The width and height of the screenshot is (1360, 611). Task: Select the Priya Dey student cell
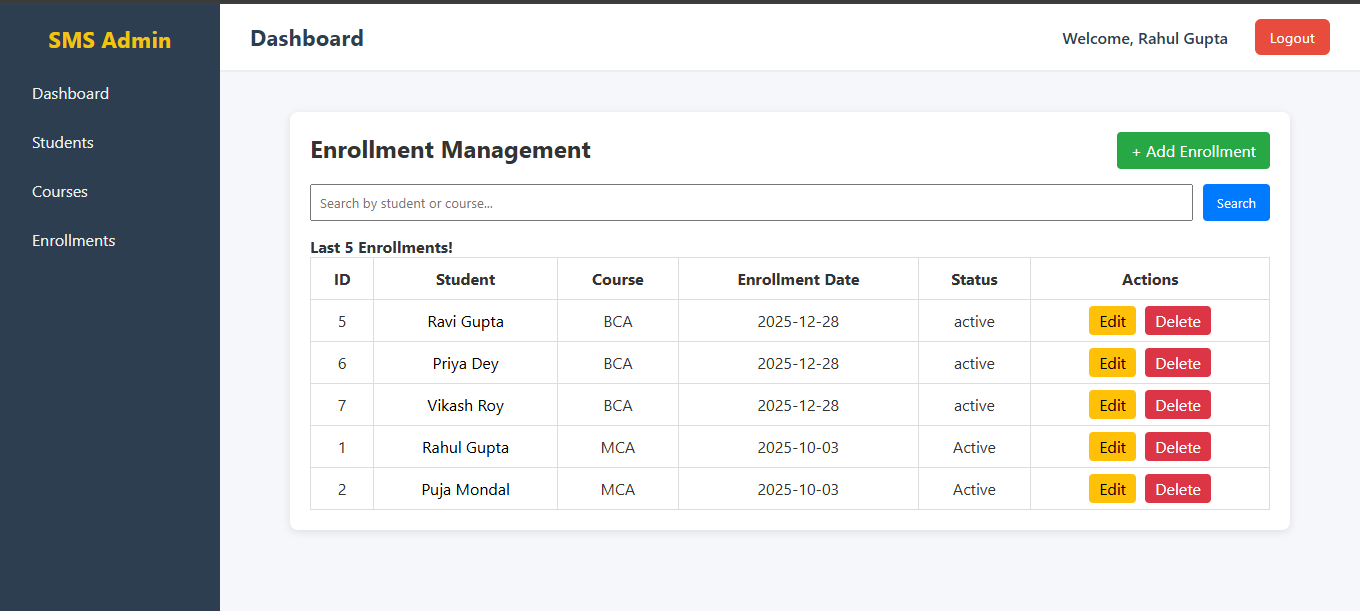pyautogui.click(x=465, y=363)
